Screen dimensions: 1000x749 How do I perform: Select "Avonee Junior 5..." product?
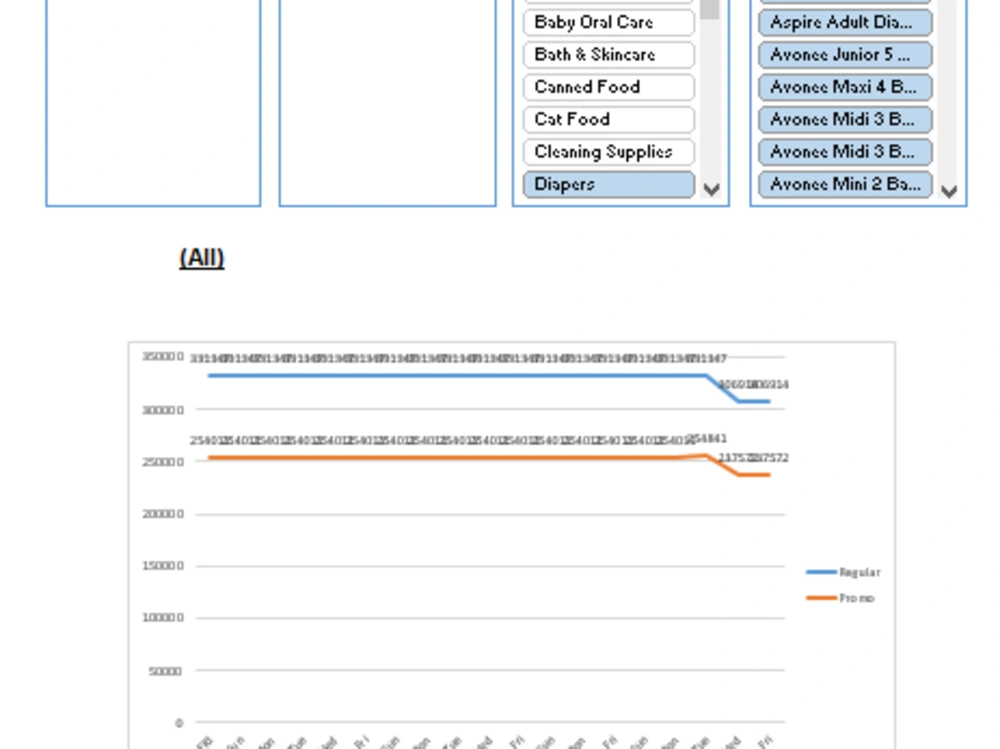[845, 55]
